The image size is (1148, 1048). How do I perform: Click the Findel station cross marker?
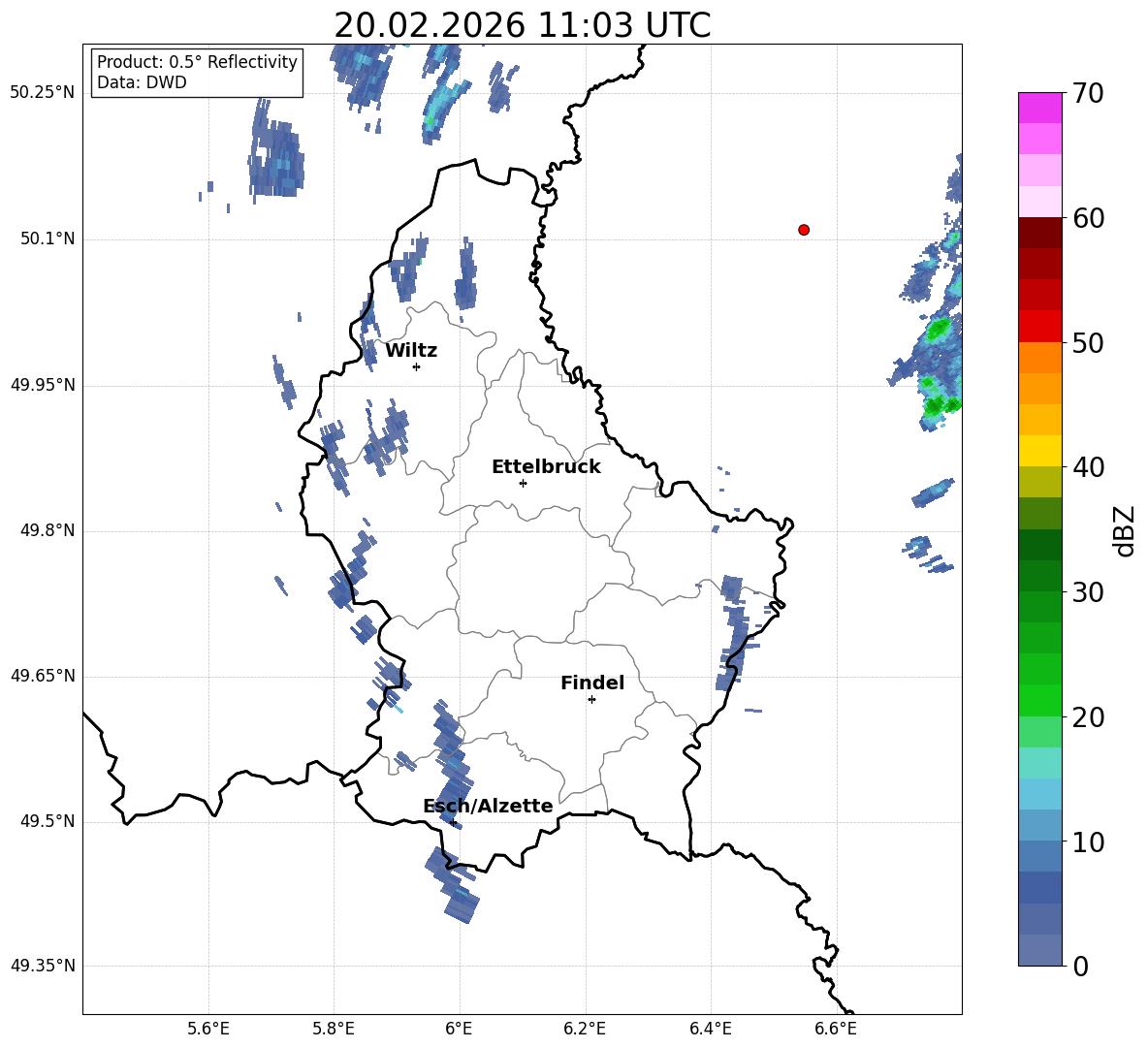click(591, 700)
